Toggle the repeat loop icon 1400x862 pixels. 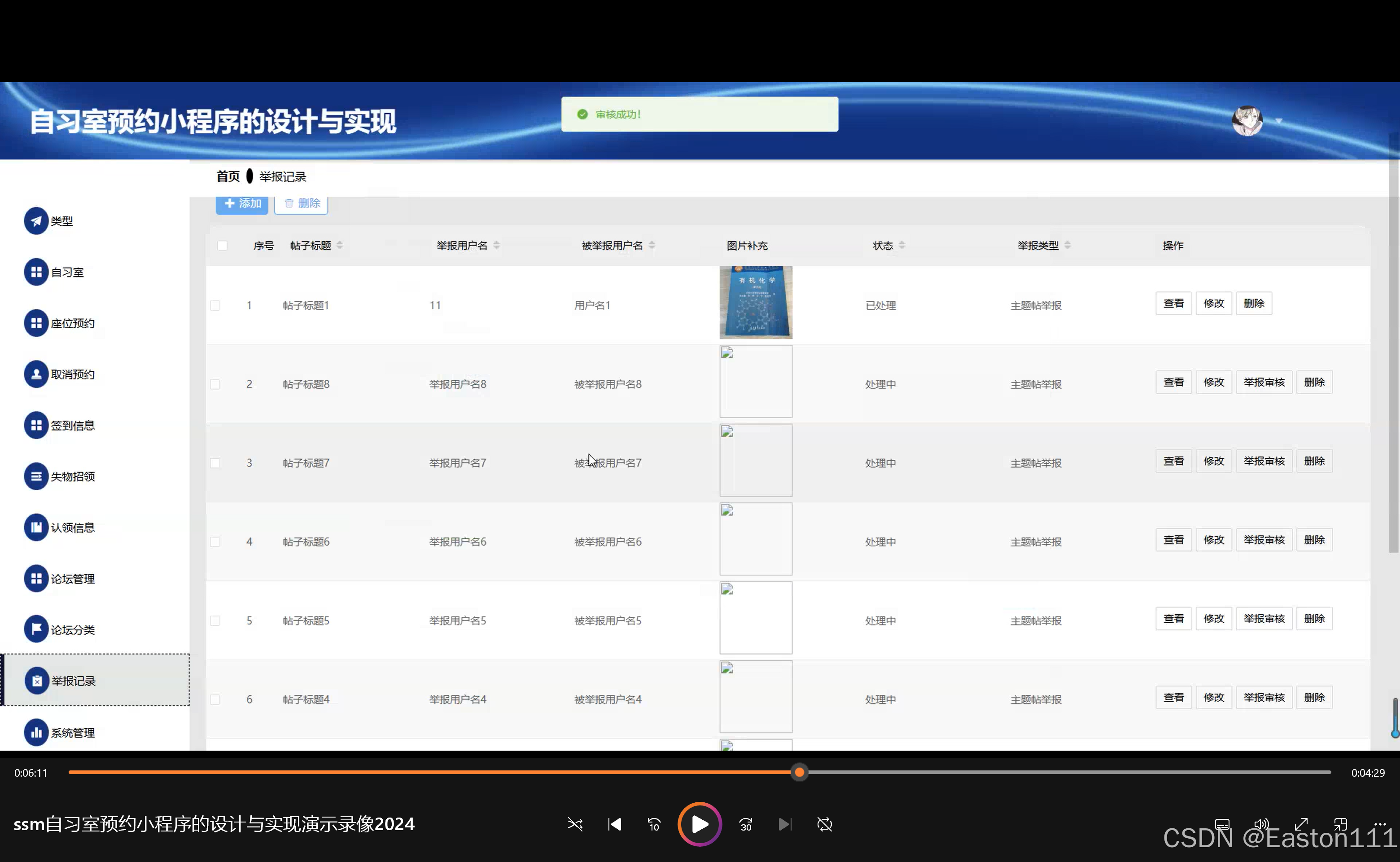824,824
